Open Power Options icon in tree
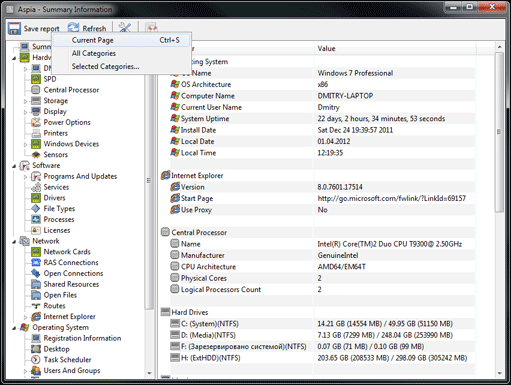511x385 pixels. coord(36,122)
